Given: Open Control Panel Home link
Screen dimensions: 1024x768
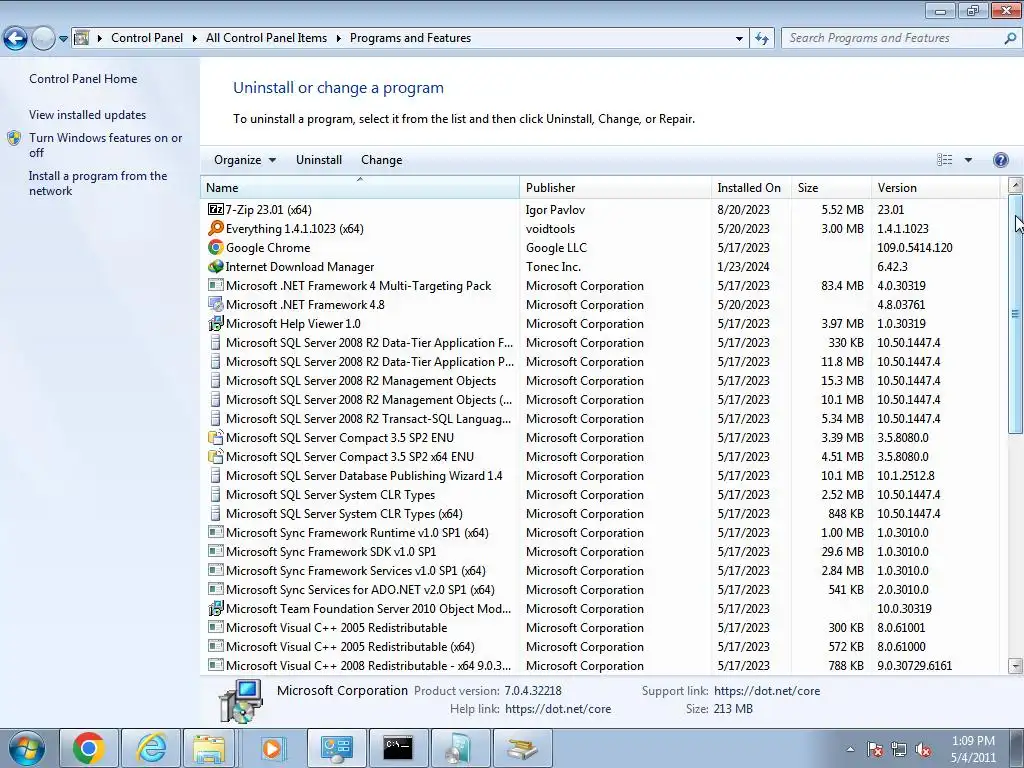Looking at the screenshot, I should (x=83, y=79).
